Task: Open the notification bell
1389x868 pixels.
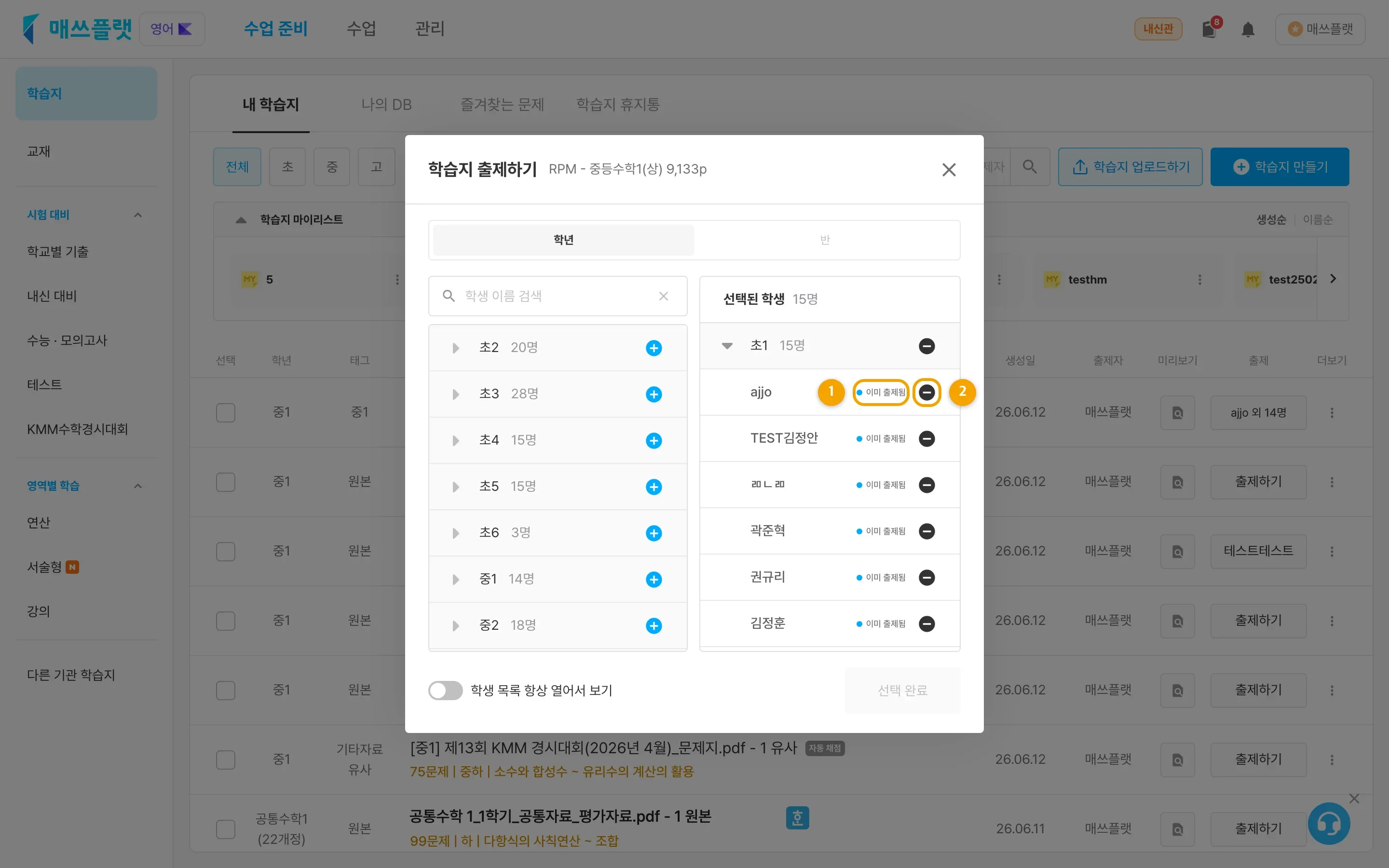Action: pos(1247,29)
